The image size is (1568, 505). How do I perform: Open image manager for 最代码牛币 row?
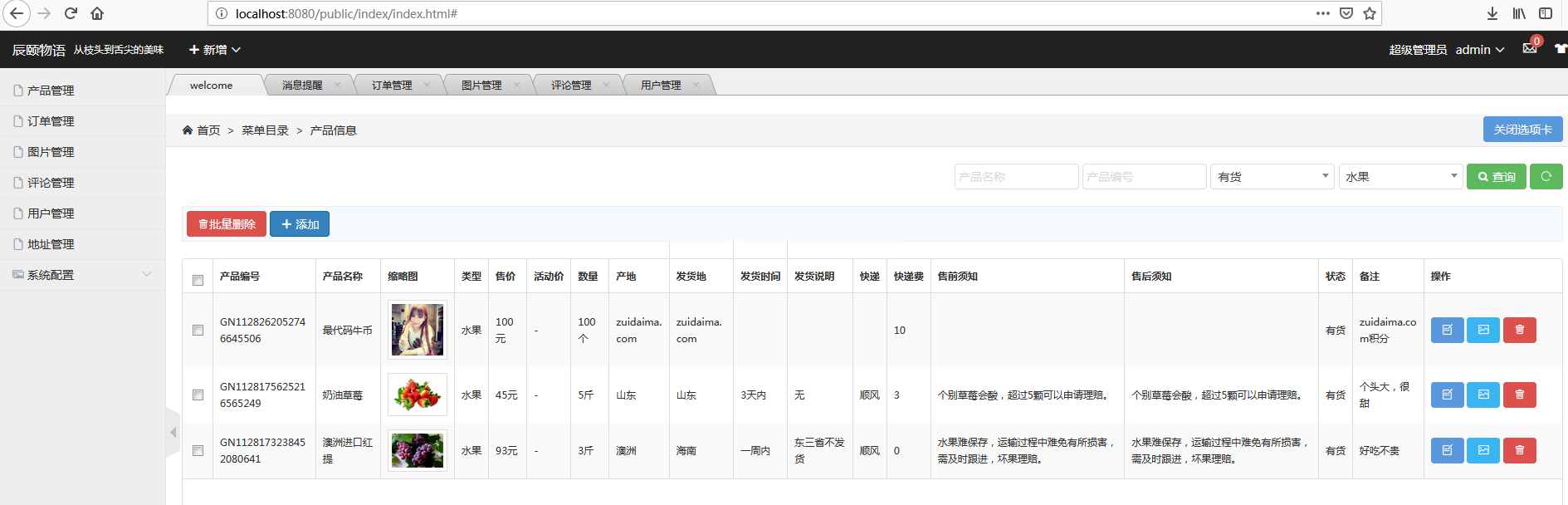coord(1483,330)
